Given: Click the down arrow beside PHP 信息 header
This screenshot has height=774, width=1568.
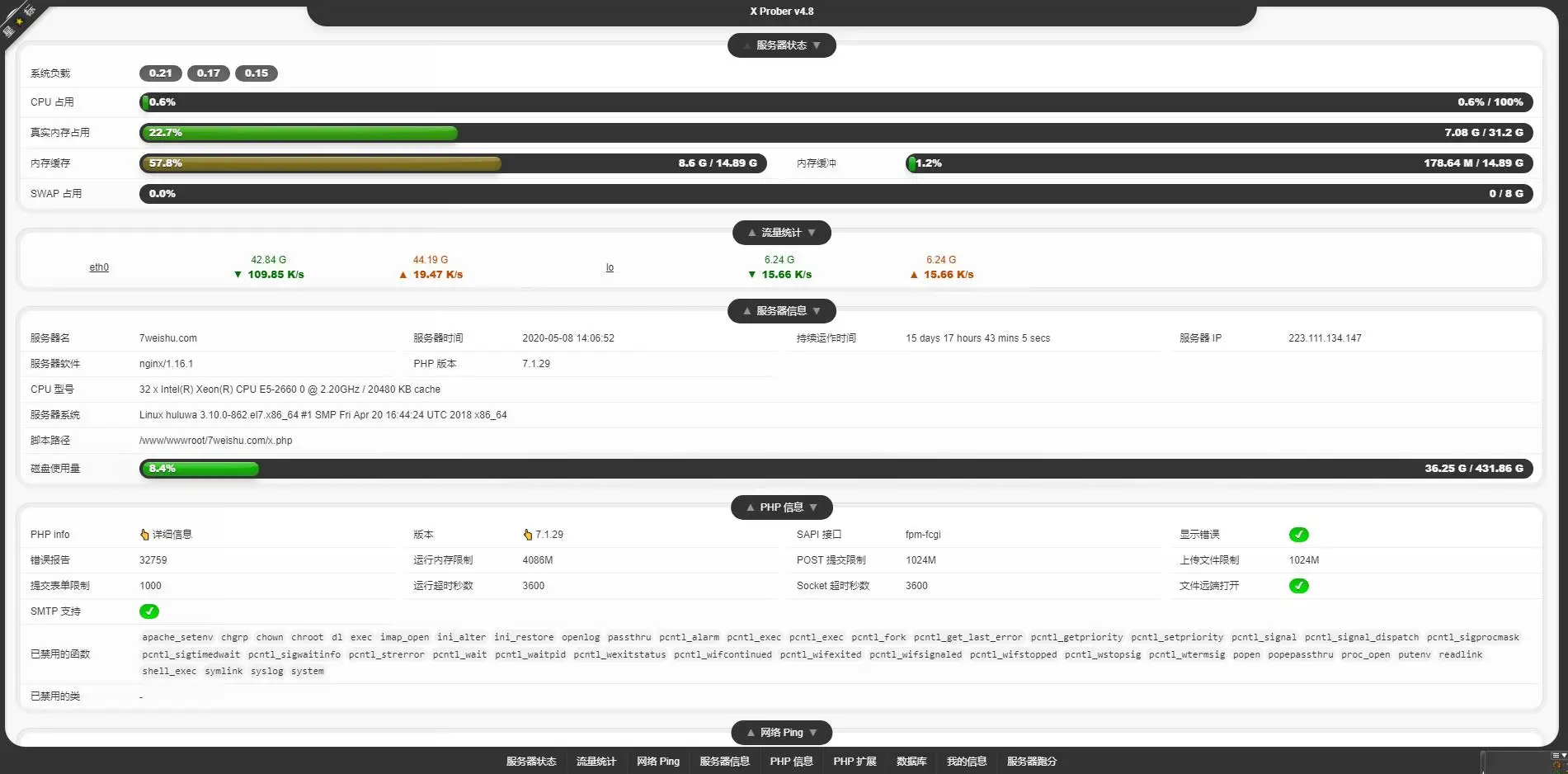Looking at the screenshot, I should [x=813, y=507].
